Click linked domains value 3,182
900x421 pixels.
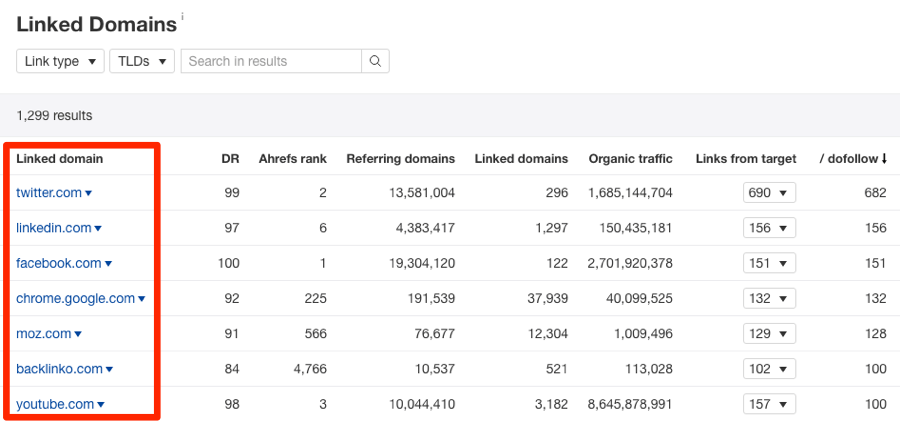tap(552, 404)
